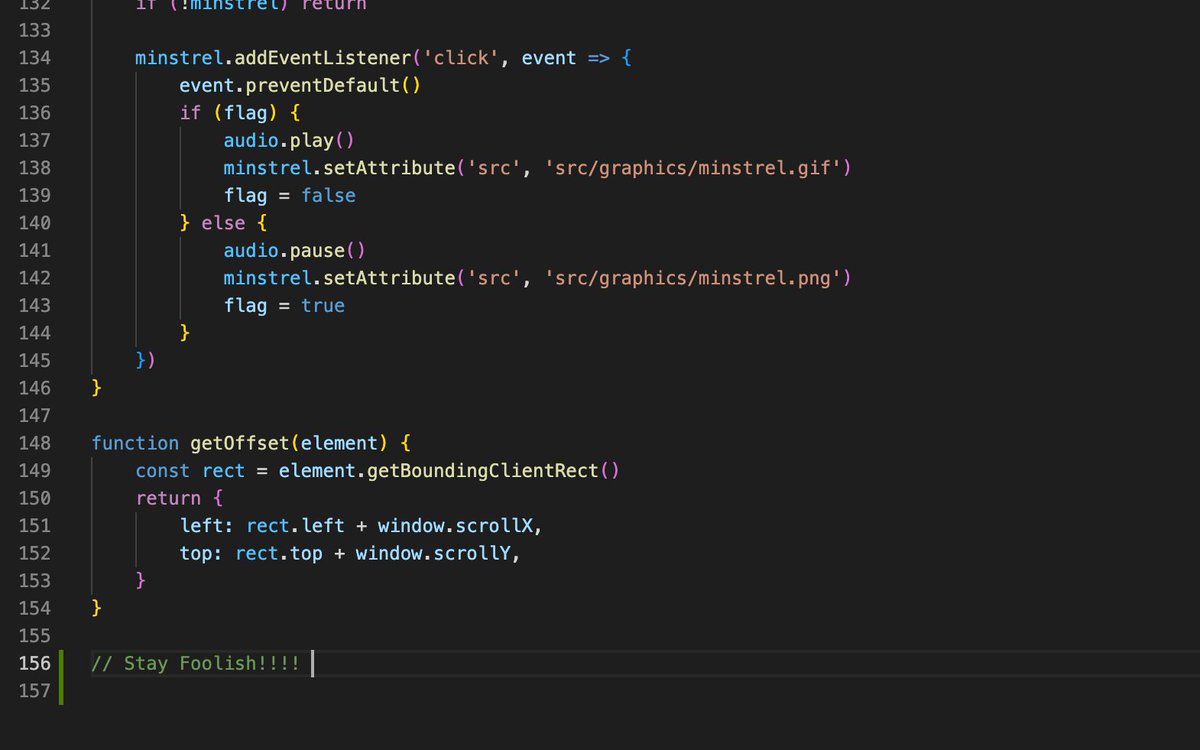Click line number 153 in the gutter
This screenshot has width=1200, height=750.
[x=34, y=580]
